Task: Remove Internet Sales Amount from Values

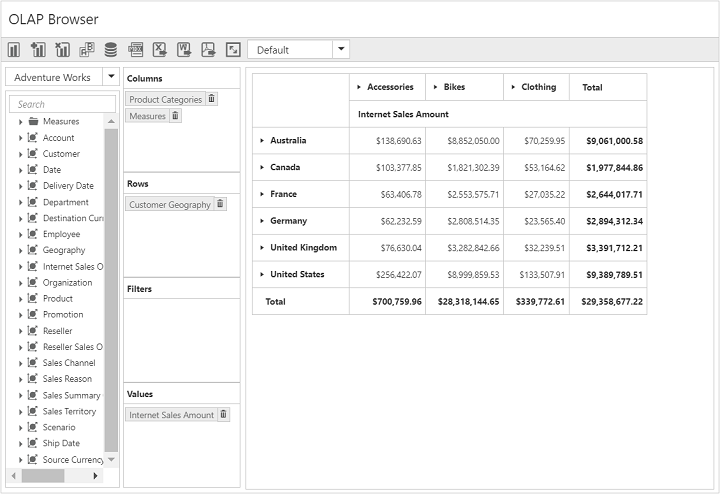Action: 224,415
